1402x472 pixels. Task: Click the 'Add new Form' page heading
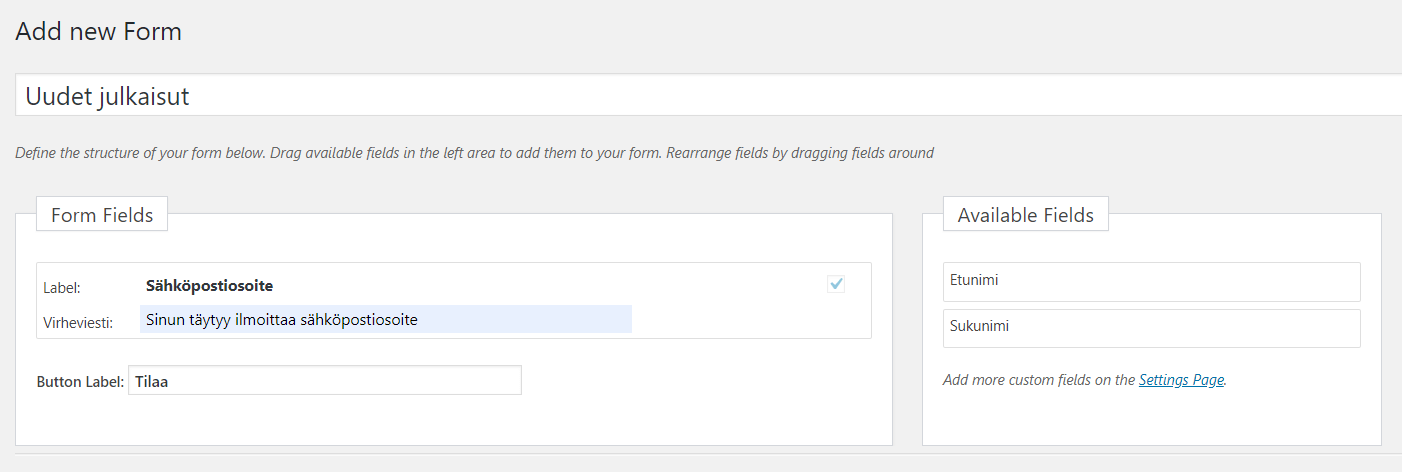point(98,31)
